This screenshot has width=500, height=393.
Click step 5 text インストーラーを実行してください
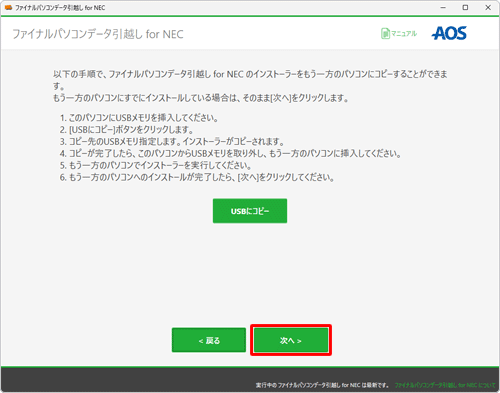[155, 165]
